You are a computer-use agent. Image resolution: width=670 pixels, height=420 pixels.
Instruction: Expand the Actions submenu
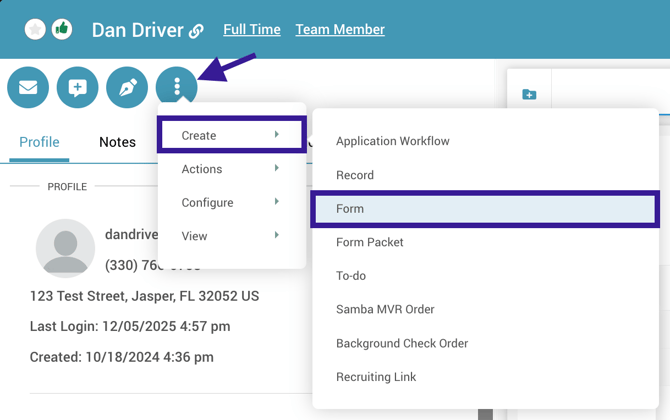click(x=231, y=169)
